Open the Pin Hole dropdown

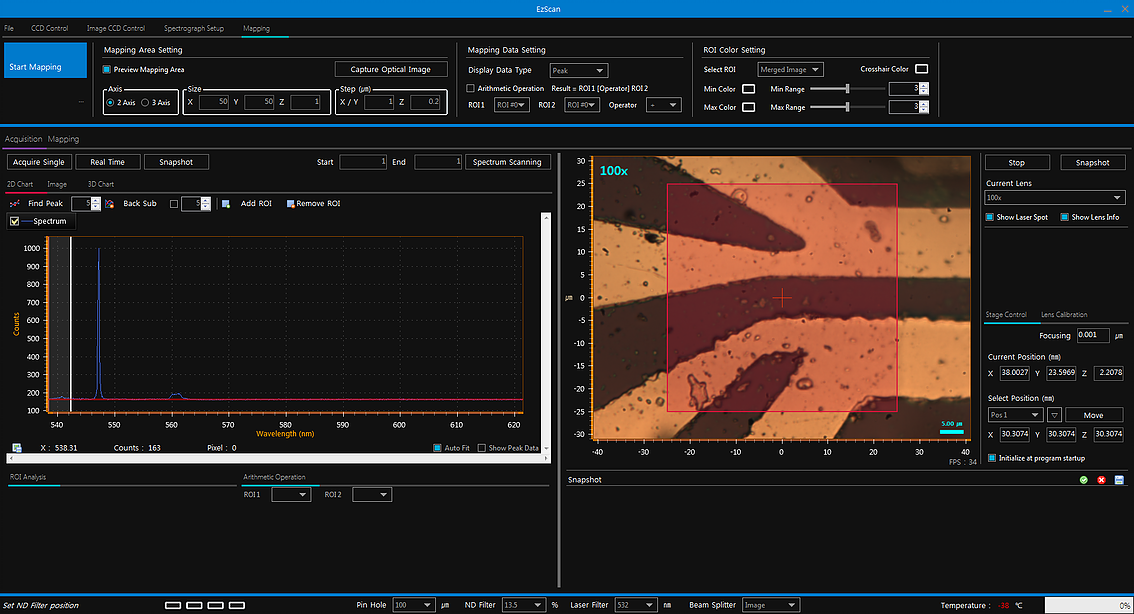pos(414,605)
